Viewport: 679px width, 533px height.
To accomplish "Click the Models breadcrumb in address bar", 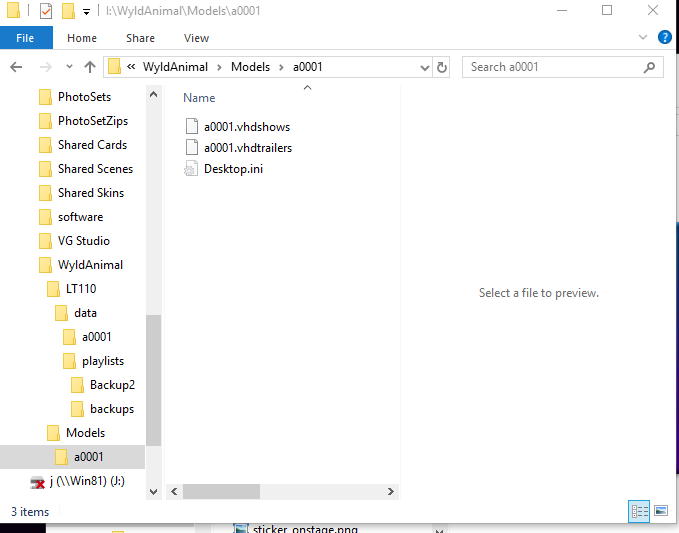I will [250, 67].
